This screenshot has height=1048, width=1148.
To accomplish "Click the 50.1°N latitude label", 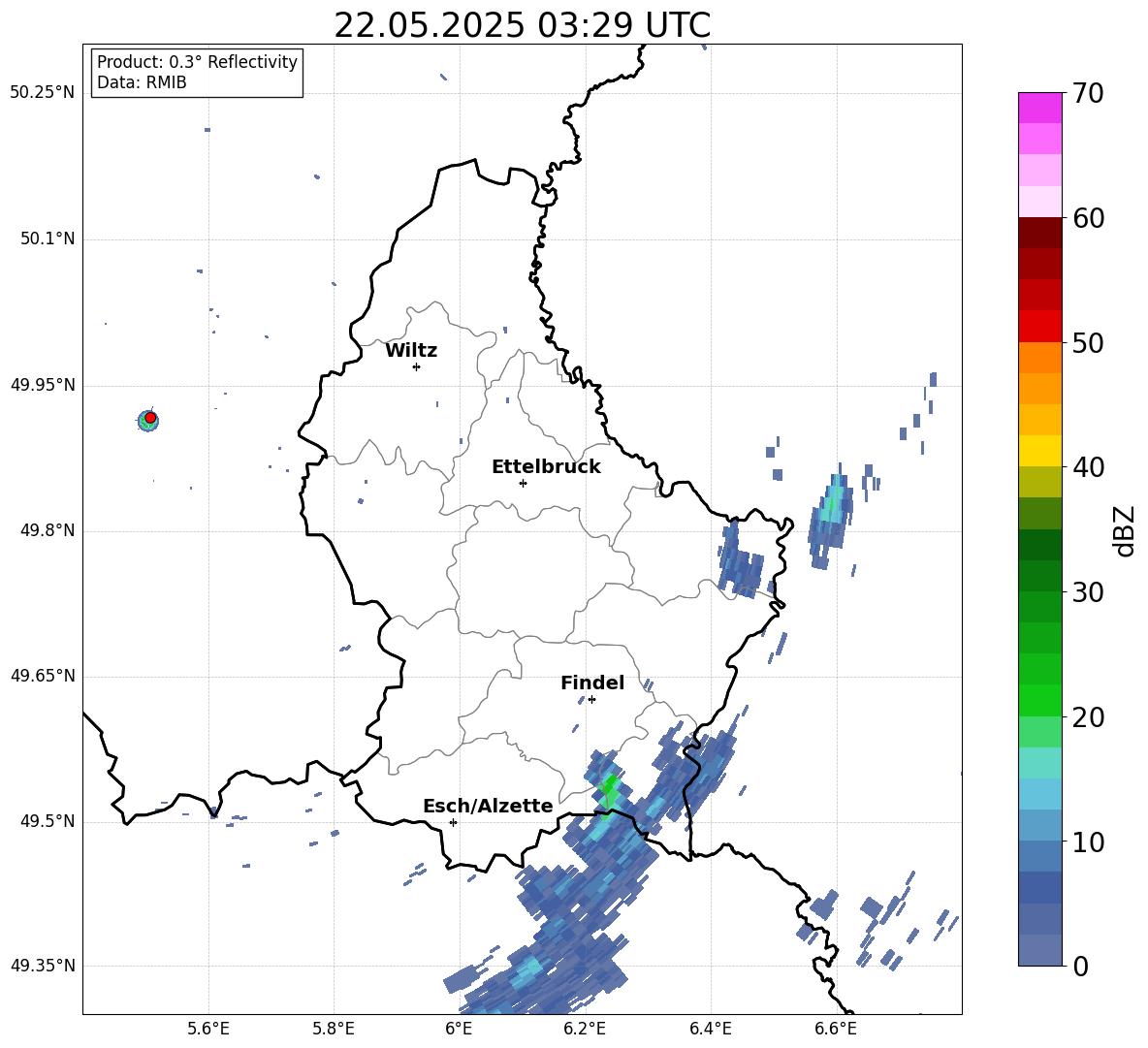I will (x=47, y=239).
